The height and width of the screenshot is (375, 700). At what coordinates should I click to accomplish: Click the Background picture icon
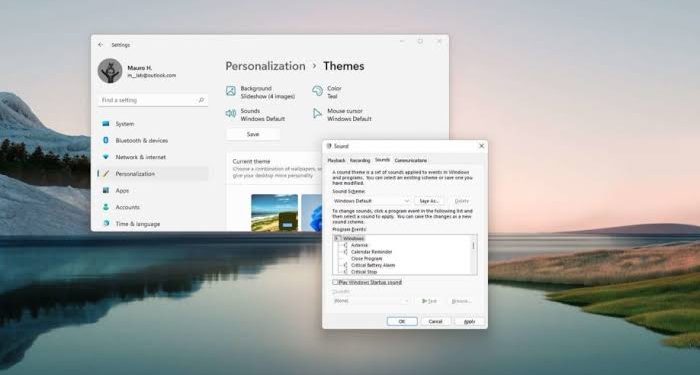point(231,91)
